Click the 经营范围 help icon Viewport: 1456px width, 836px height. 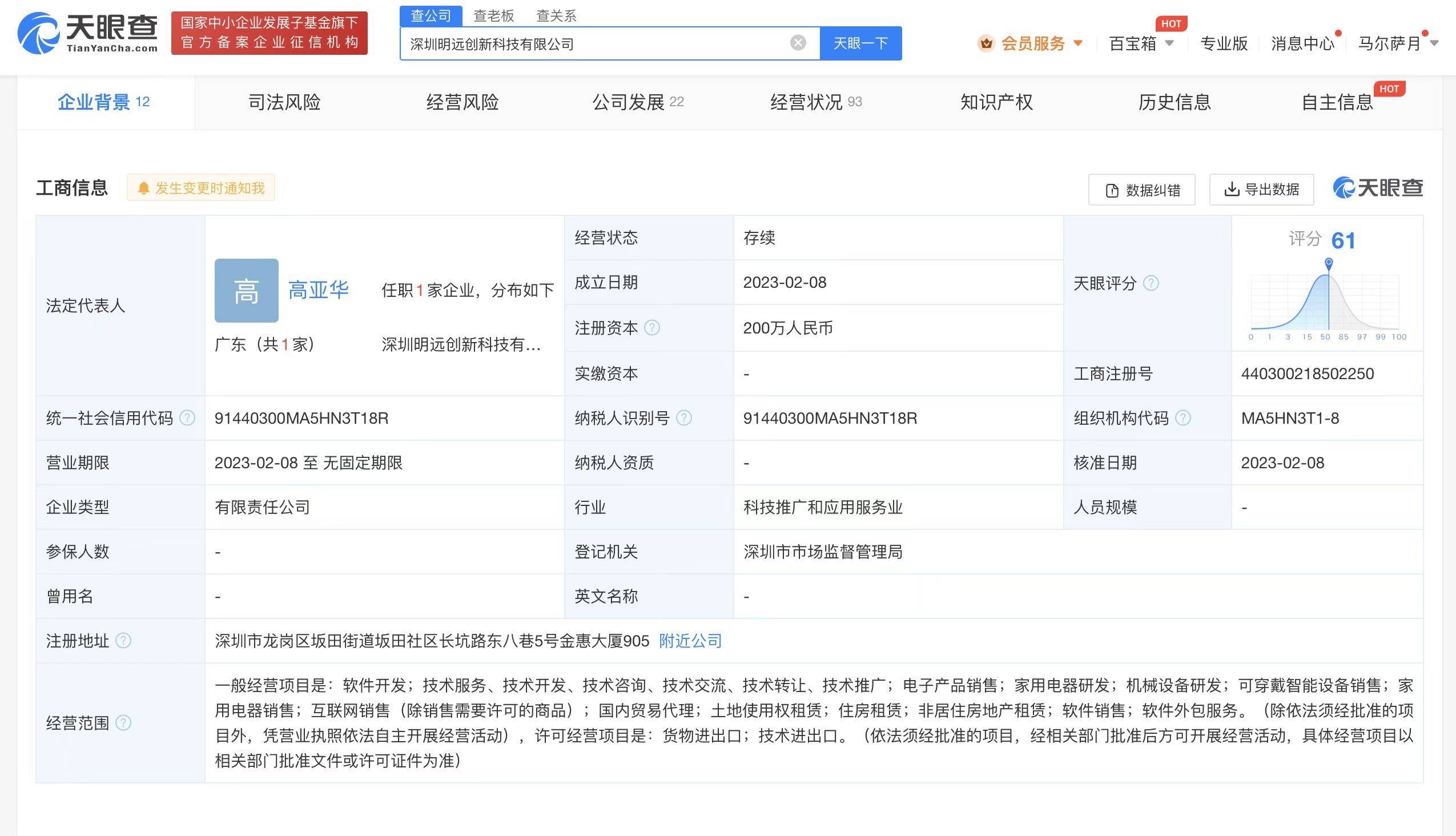123,723
